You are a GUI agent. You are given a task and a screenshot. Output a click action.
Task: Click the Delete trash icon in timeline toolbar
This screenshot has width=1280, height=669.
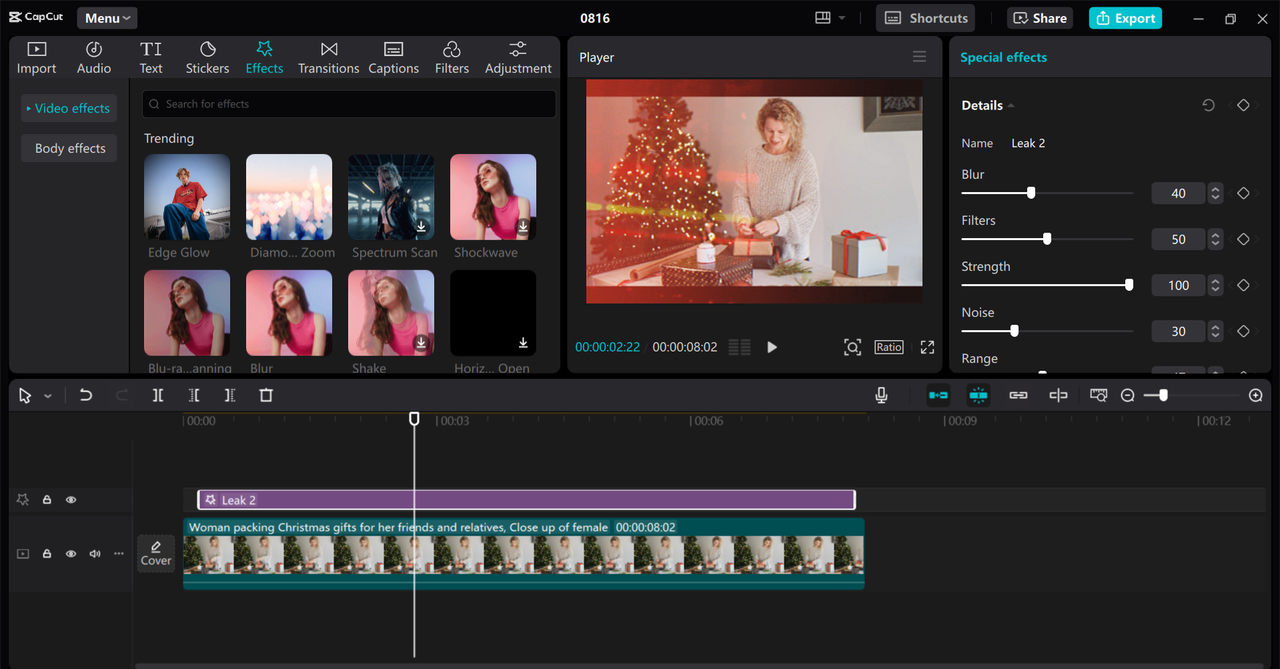(x=266, y=395)
